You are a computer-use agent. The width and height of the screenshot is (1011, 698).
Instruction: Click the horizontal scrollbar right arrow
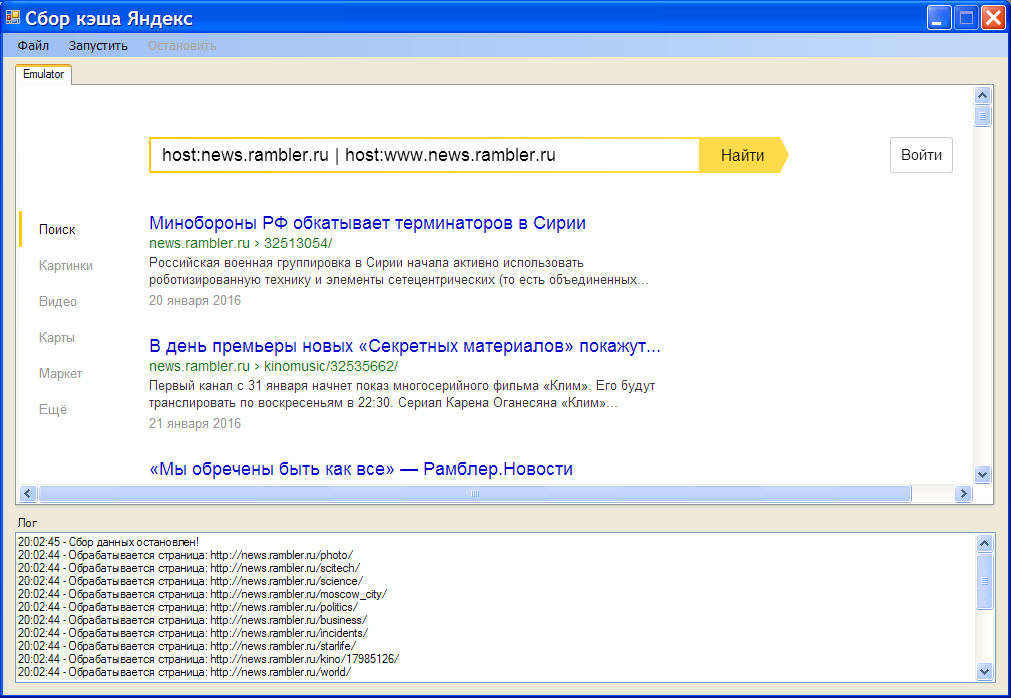[x=963, y=494]
